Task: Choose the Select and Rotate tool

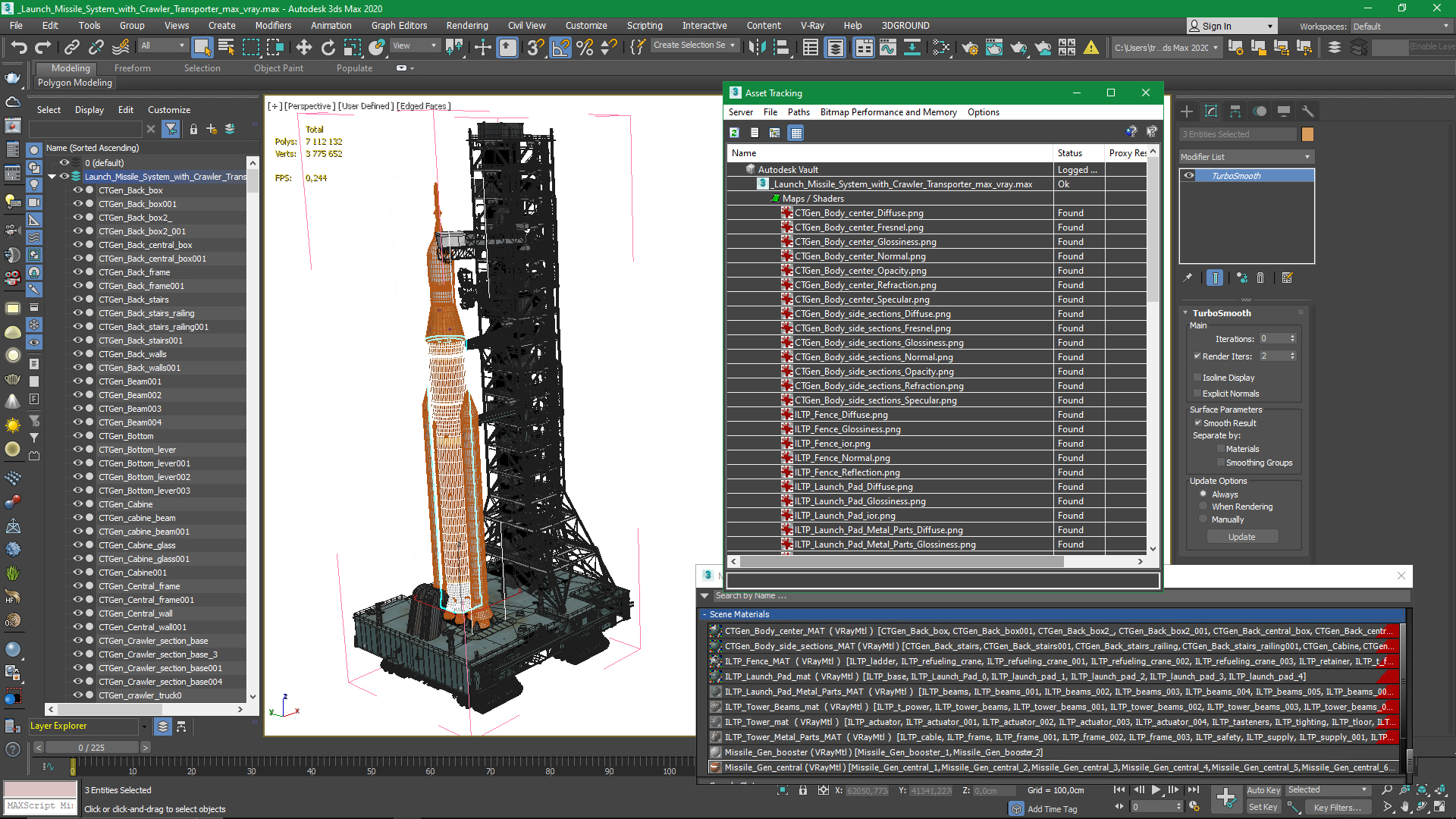Action: pos(328,47)
